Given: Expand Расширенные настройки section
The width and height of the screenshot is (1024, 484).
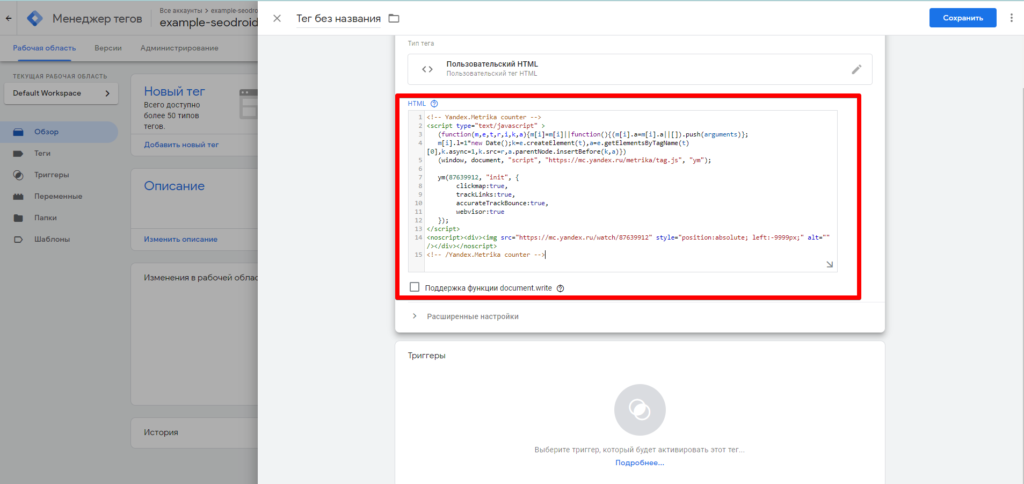Looking at the screenshot, I should click(x=466, y=316).
